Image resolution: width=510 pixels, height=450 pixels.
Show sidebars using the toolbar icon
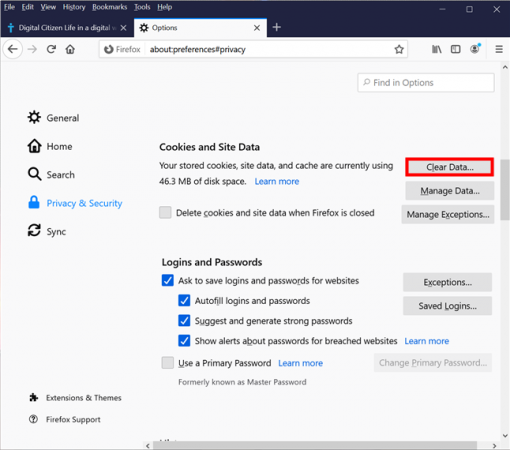[455, 49]
